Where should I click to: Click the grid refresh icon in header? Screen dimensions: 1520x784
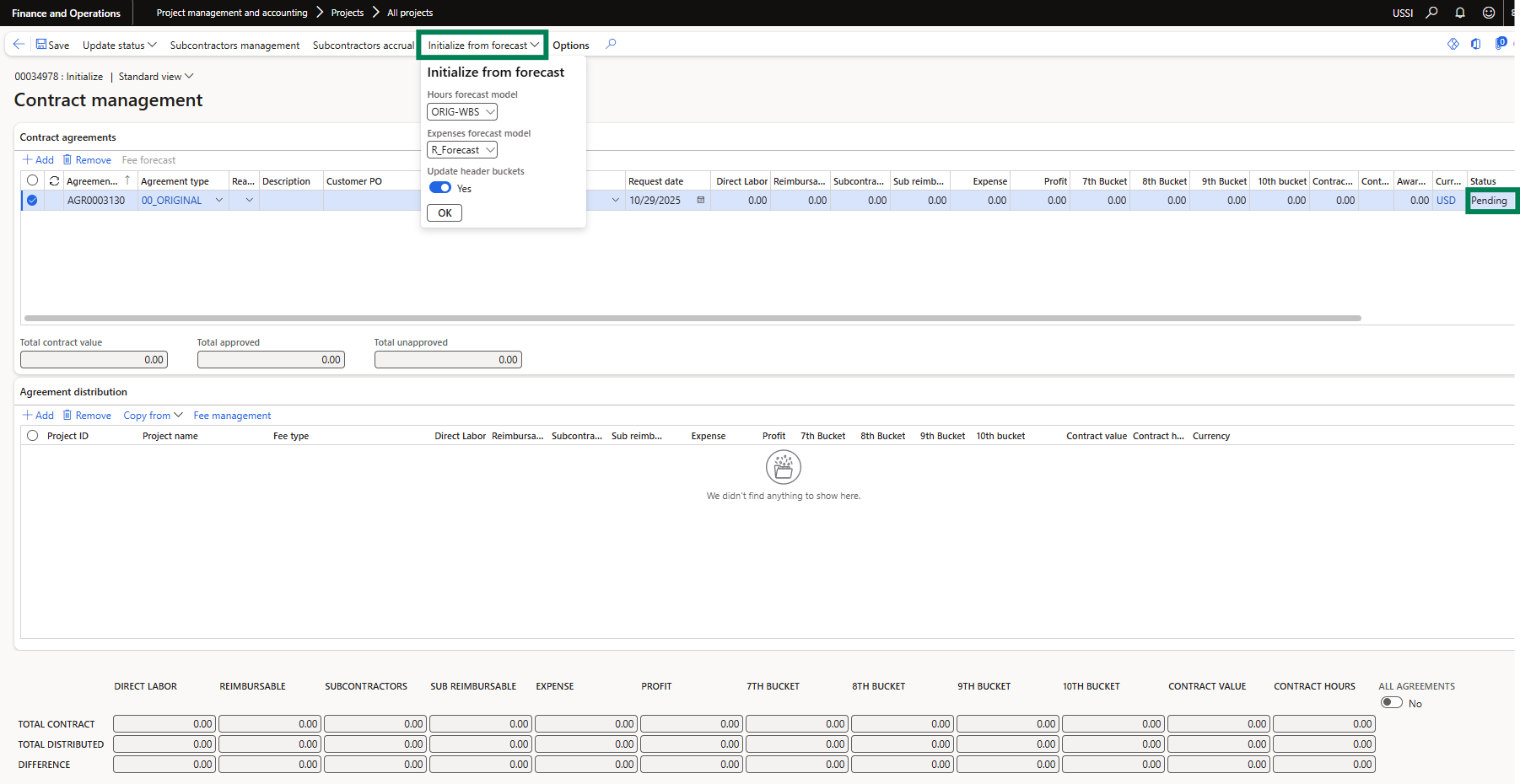(54, 181)
